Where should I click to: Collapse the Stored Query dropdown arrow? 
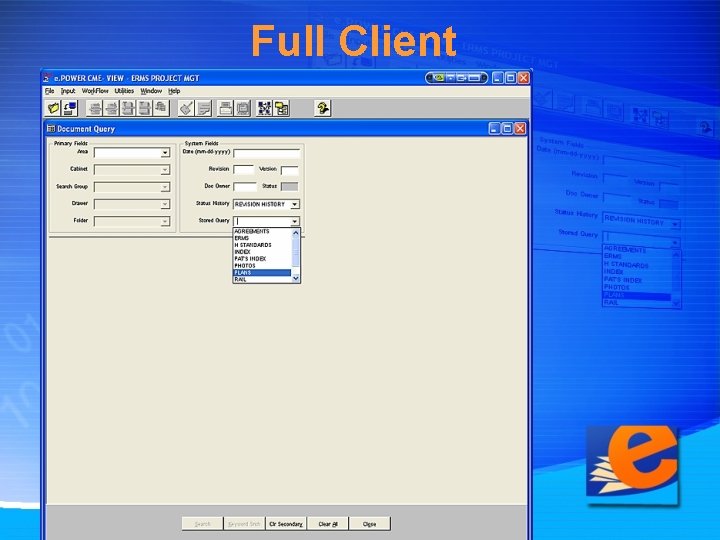(295, 221)
